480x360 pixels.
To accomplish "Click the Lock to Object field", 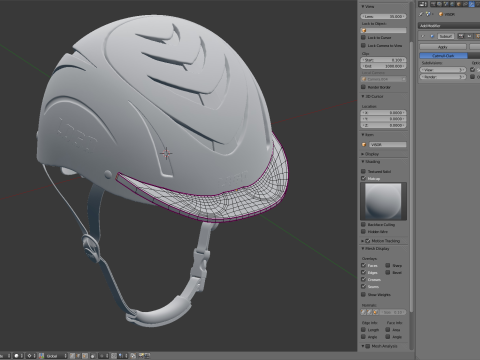I will [383, 30].
